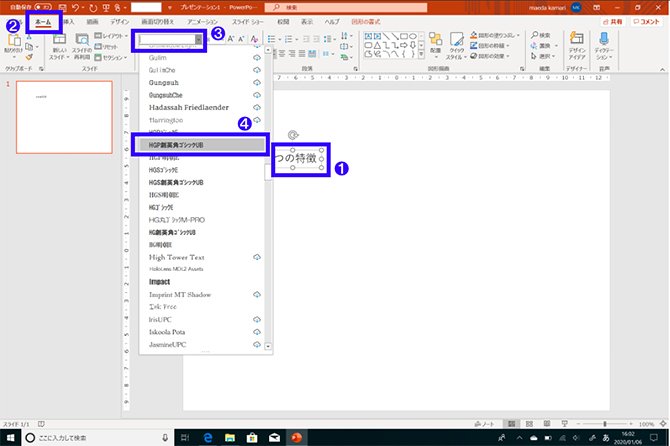Viewport: 670px width, 446px height.
Task: Click Decrease Font Size icon
Action: pos(241,39)
